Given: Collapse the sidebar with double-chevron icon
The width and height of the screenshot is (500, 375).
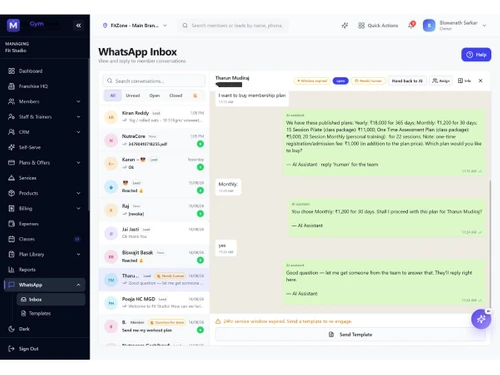Looking at the screenshot, I should click(78, 25).
